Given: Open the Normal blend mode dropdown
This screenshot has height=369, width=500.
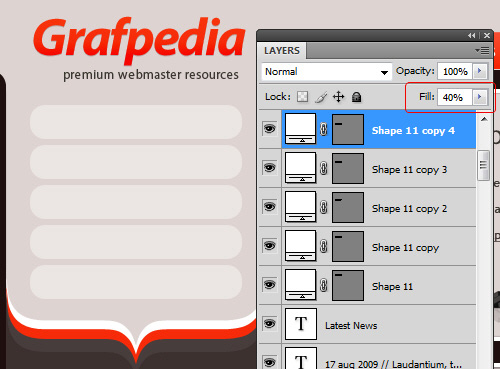Looking at the screenshot, I should (327, 72).
